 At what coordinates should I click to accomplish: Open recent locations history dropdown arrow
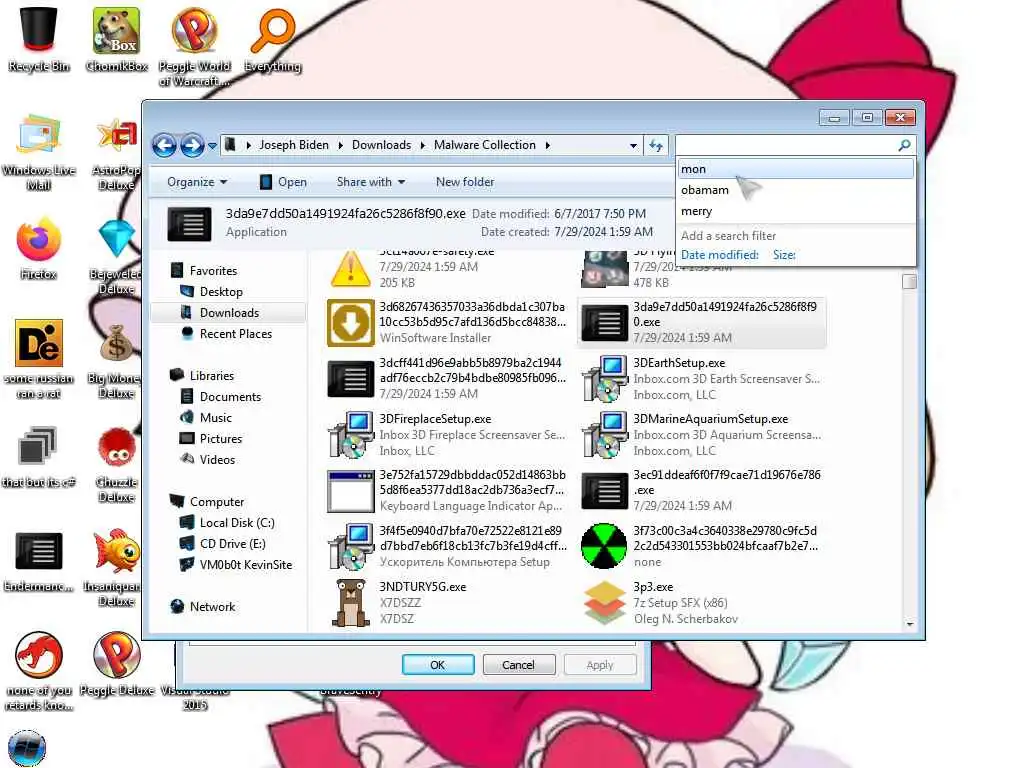(212, 146)
